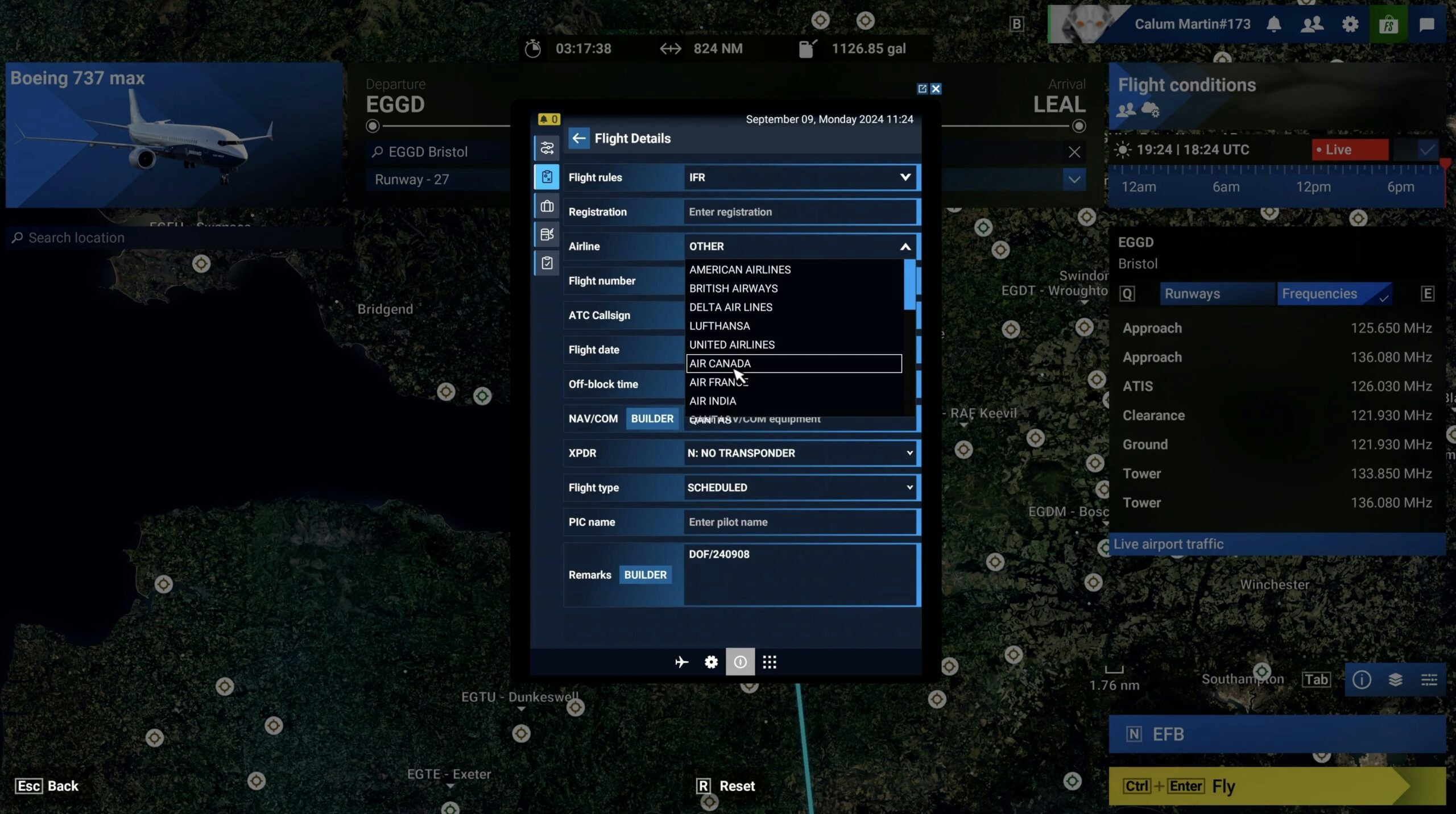
Task: Open the Flight type SCHEDULED dropdown
Action: tap(800, 488)
